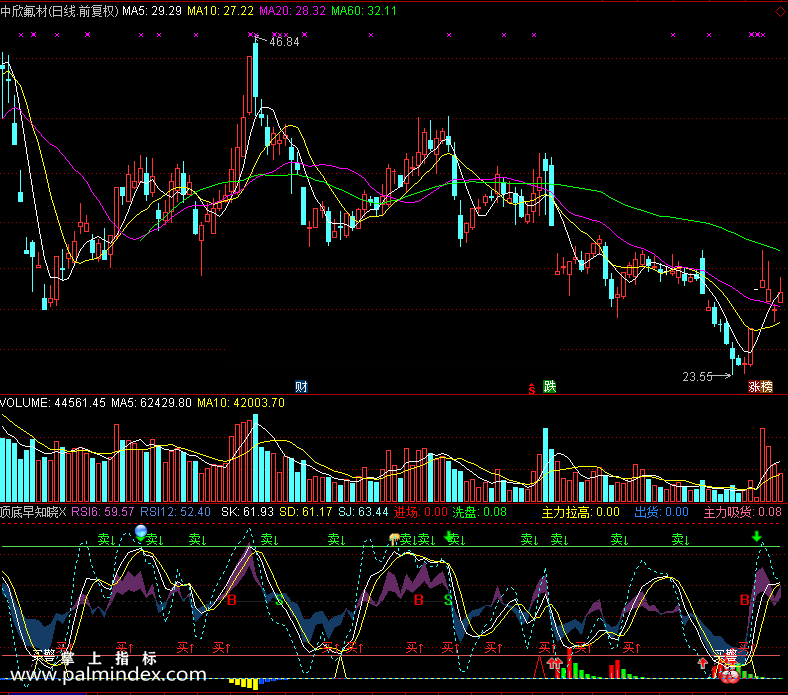The height and width of the screenshot is (695, 788).
Task: Click the MA20: 28.32 label
Action: (x=292, y=11)
